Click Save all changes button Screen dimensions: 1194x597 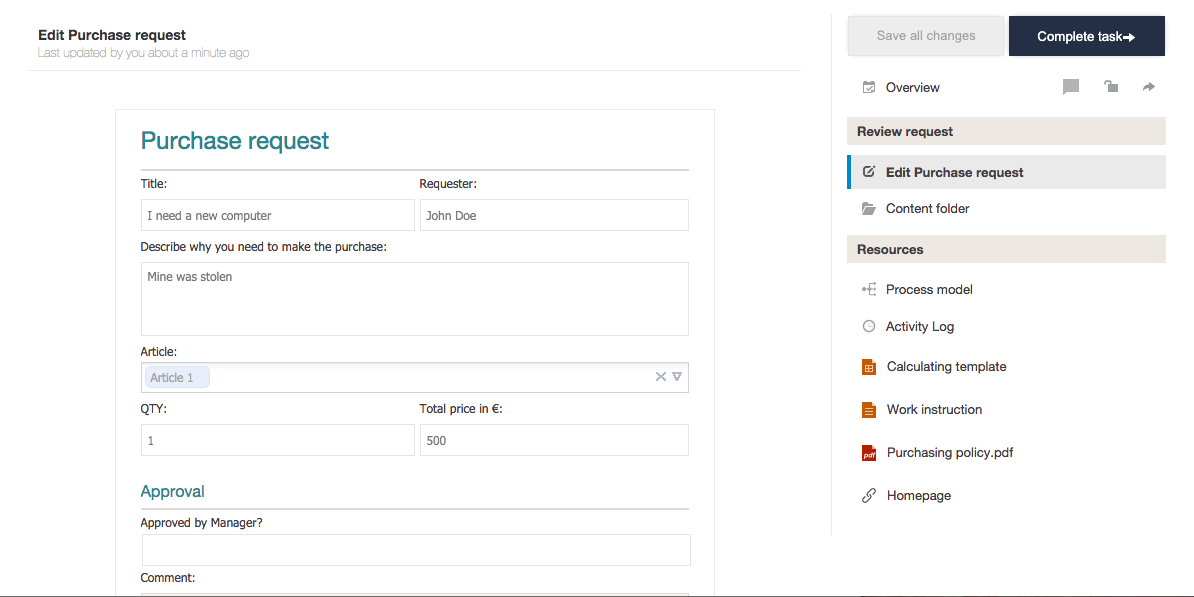[925, 36]
